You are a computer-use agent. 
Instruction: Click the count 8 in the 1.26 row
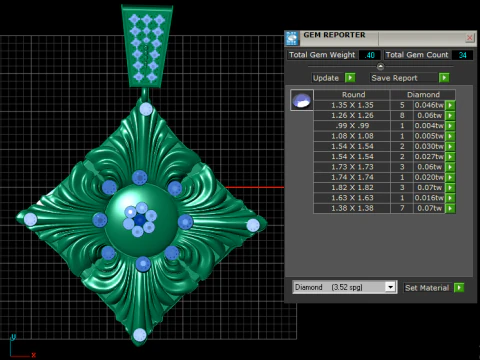402,115
